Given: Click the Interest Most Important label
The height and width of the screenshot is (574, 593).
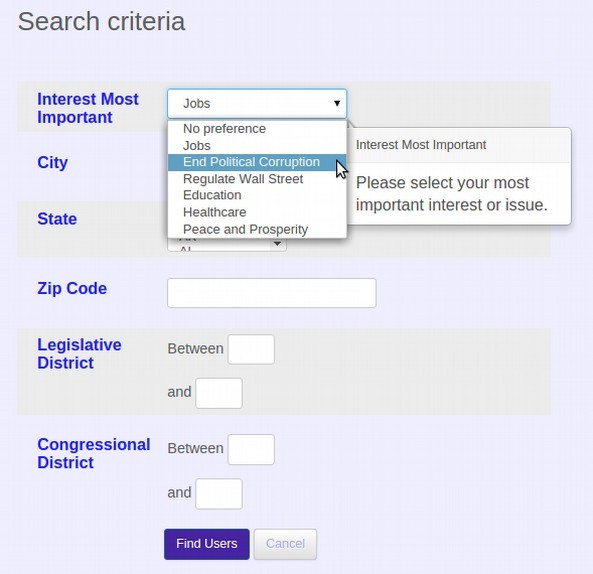Looking at the screenshot, I should 88,108.
